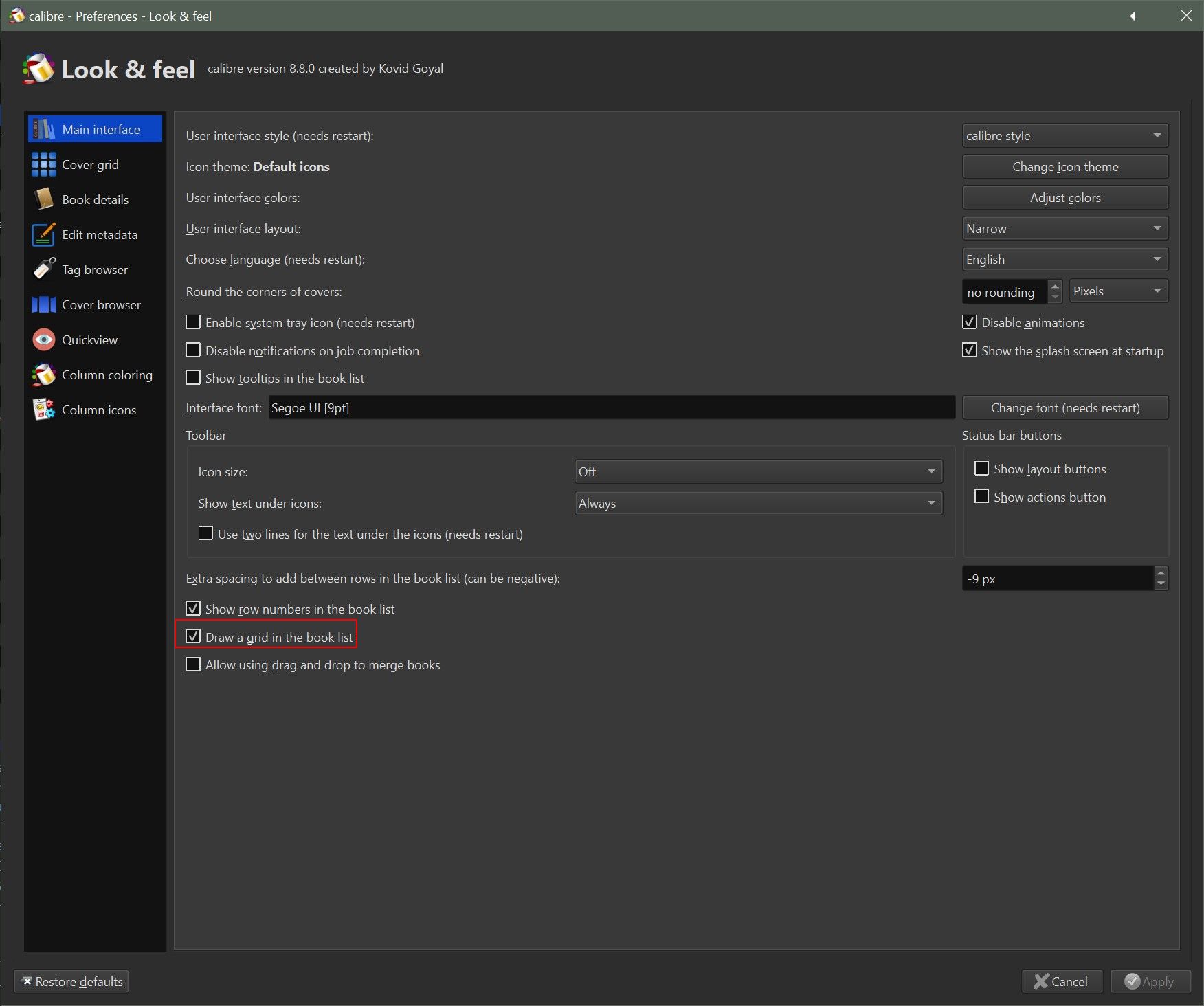
Task: Go to the Column icons section label
Action: (x=99, y=410)
